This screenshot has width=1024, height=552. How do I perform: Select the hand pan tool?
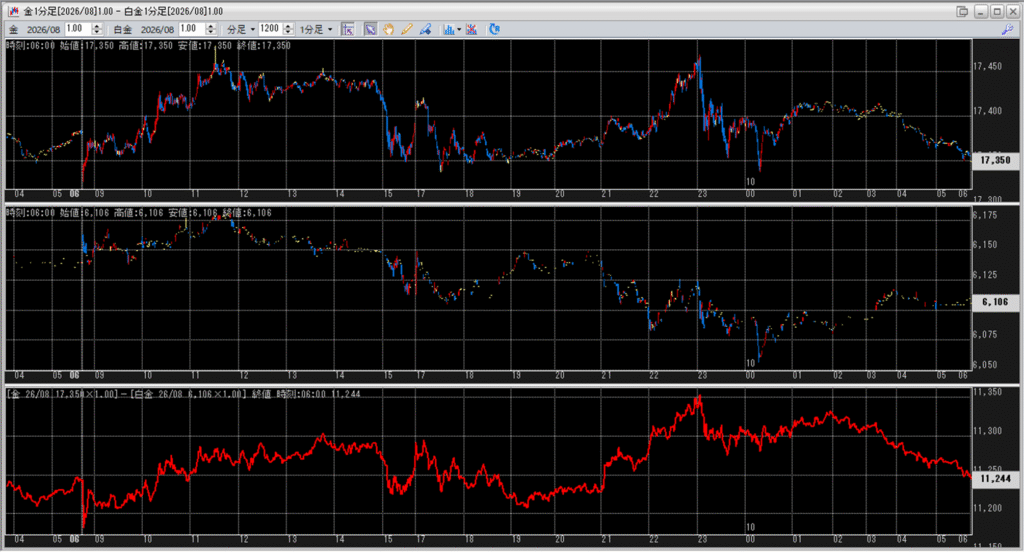click(x=389, y=29)
